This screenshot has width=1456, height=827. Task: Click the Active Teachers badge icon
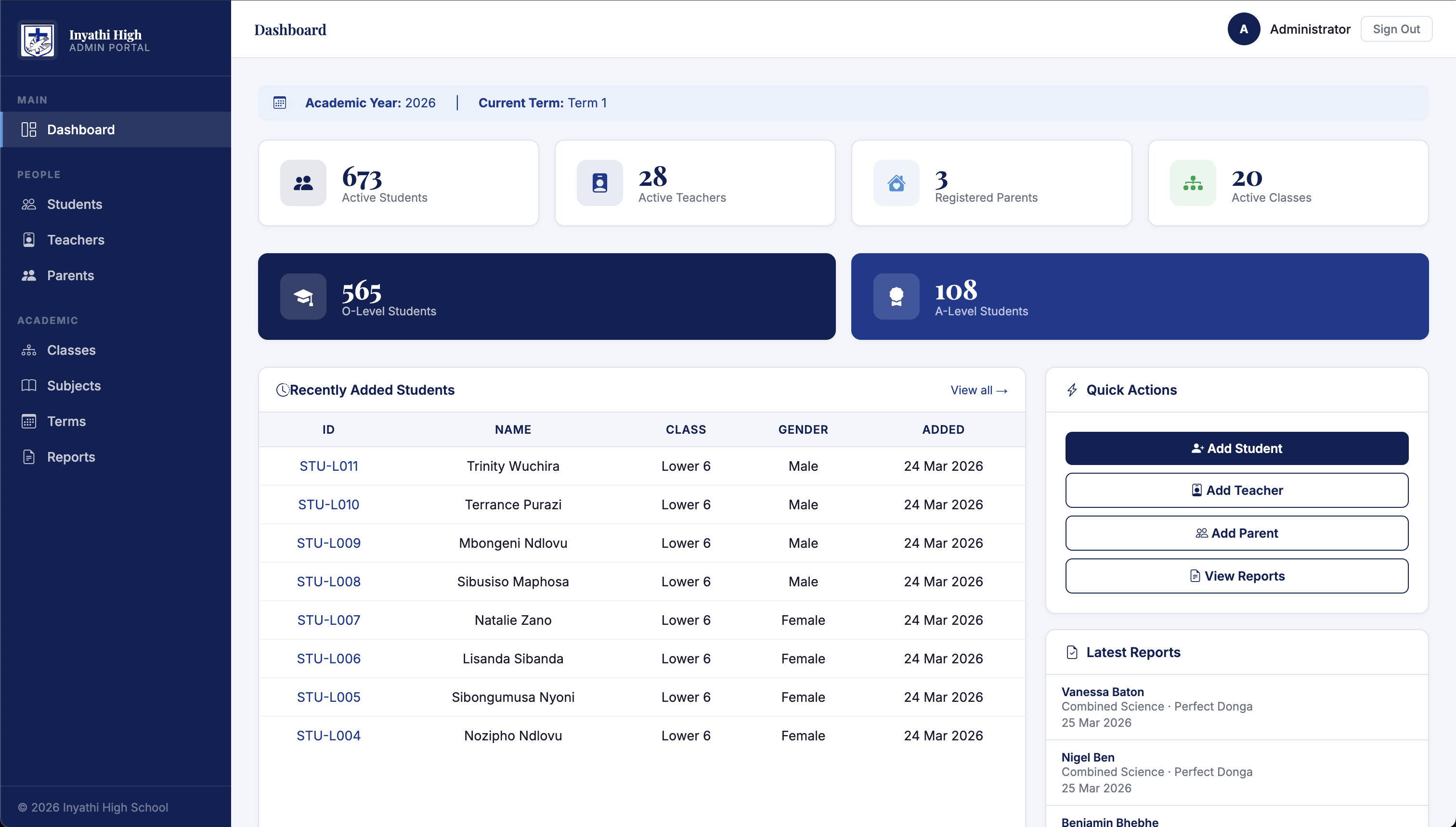599,183
